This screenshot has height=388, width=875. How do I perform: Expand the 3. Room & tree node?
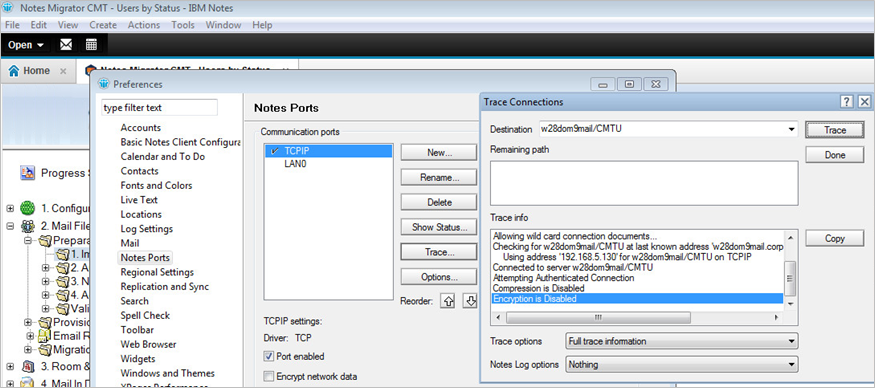[x=10, y=367]
